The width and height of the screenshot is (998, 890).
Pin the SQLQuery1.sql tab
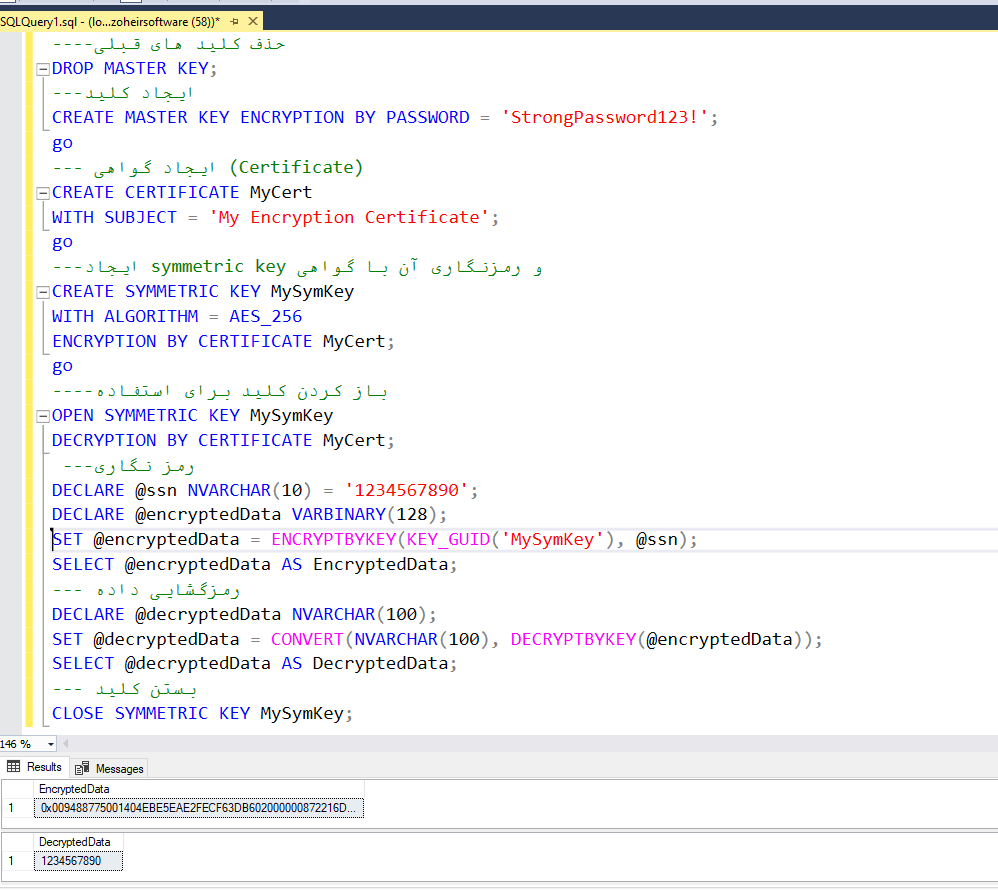tap(234, 22)
